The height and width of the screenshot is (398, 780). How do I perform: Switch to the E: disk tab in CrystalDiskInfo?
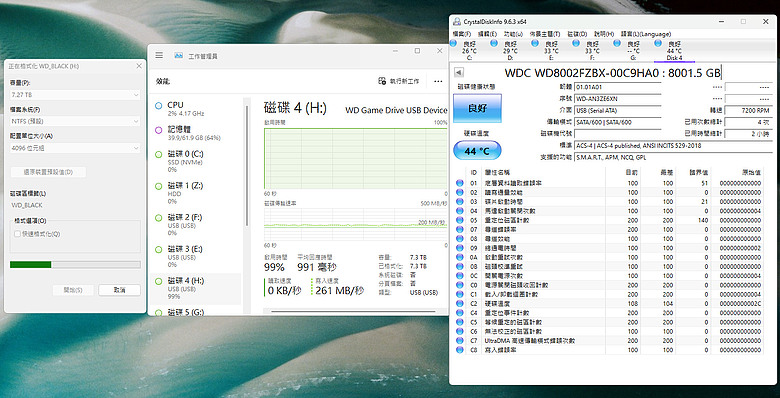pos(550,51)
